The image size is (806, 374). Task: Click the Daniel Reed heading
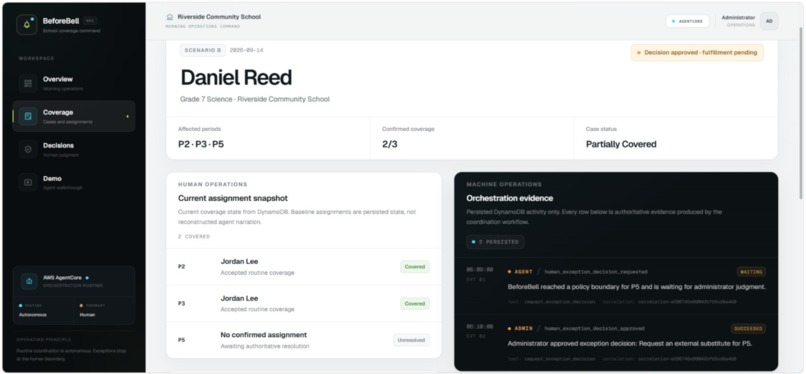point(236,78)
